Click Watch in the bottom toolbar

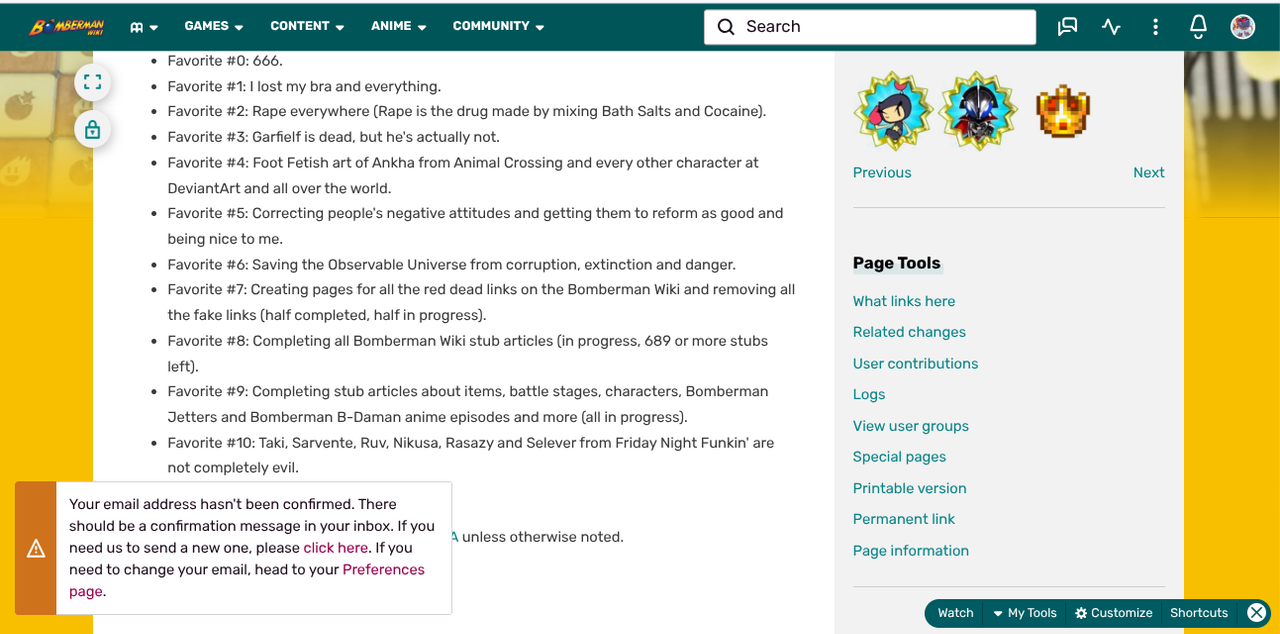coord(955,613)
